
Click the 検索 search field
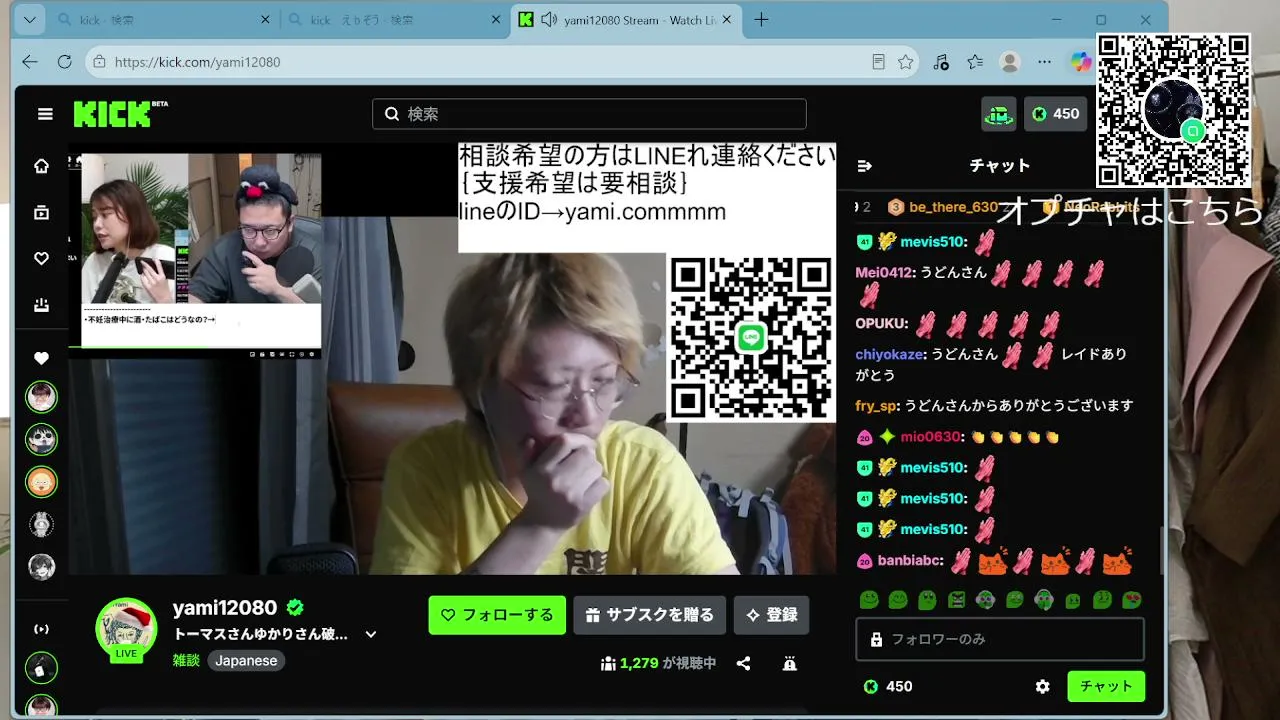tap(589, 114)
